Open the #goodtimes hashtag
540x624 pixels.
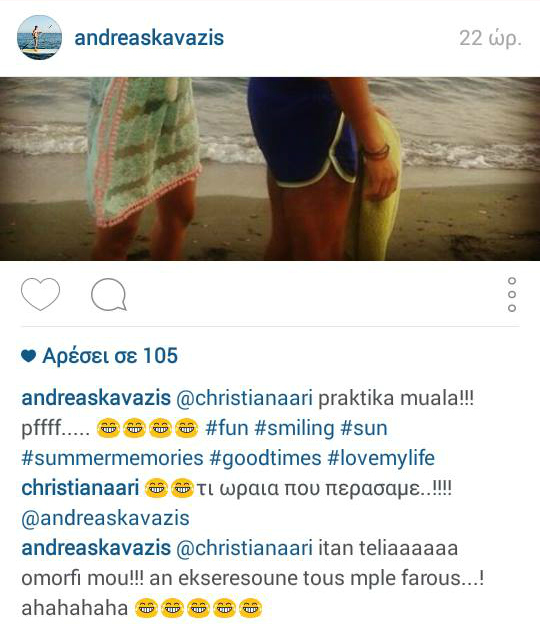[x=265, y=458]
